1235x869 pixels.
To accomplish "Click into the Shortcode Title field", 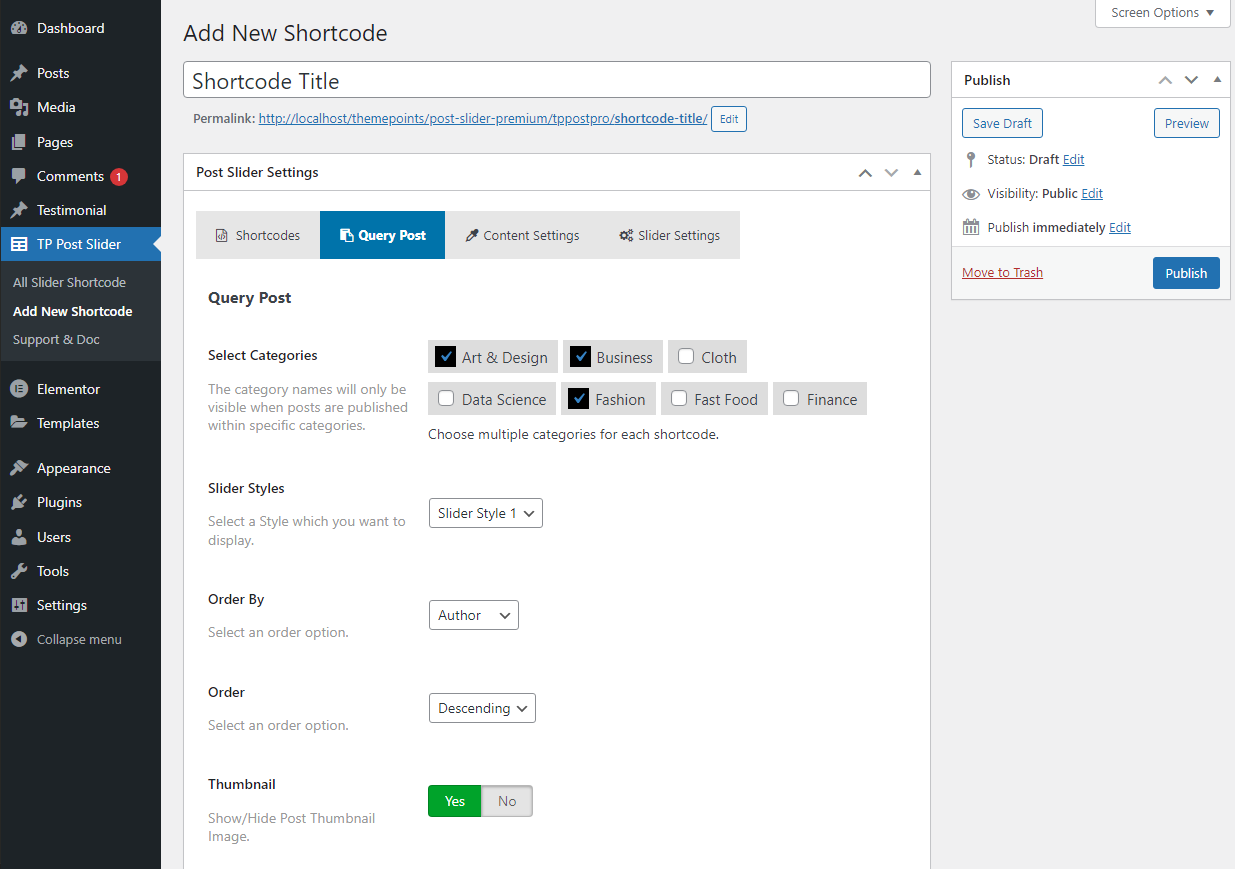I will [556, 80].
